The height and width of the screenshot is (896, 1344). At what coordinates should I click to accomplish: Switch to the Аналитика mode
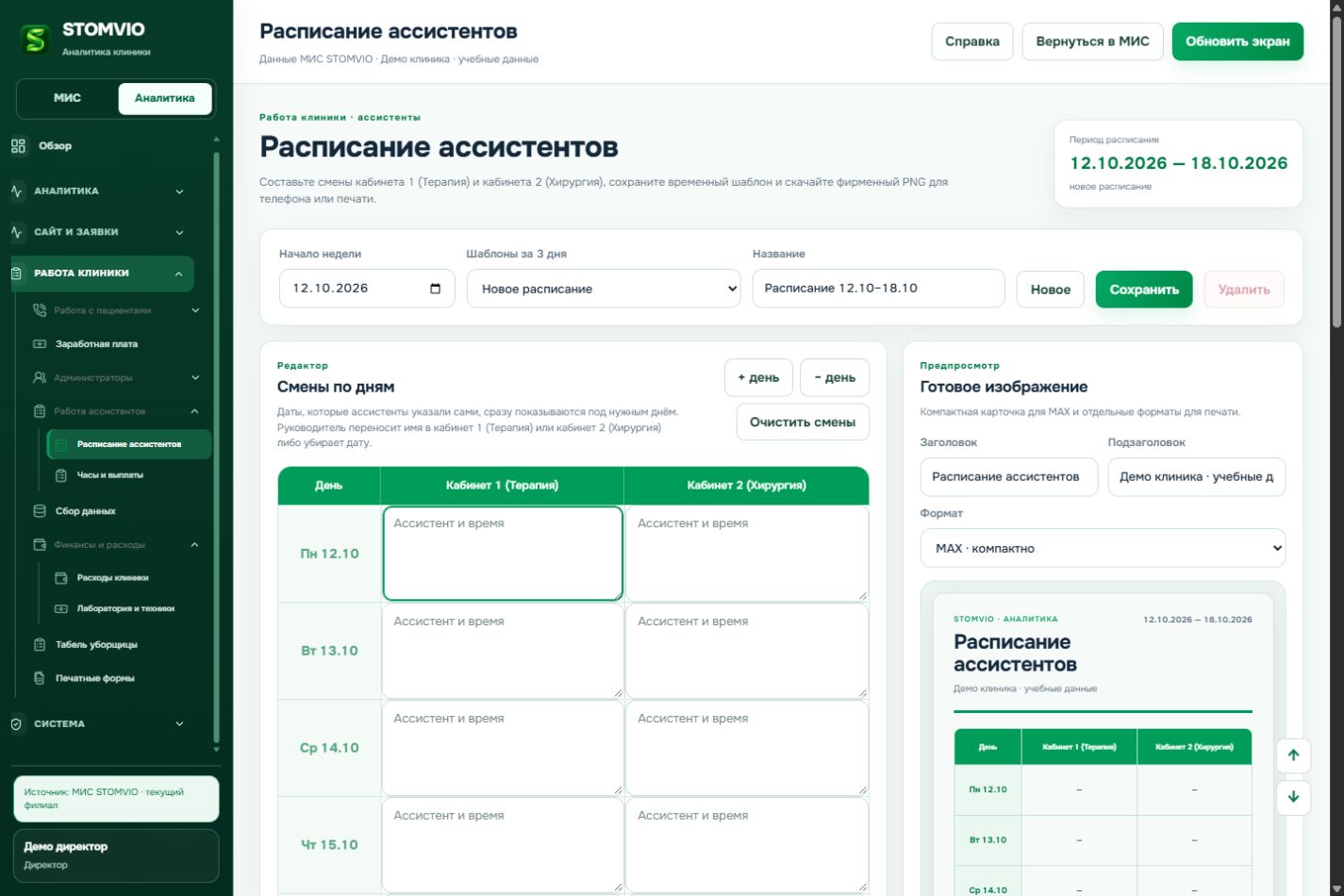coord(165,98)
